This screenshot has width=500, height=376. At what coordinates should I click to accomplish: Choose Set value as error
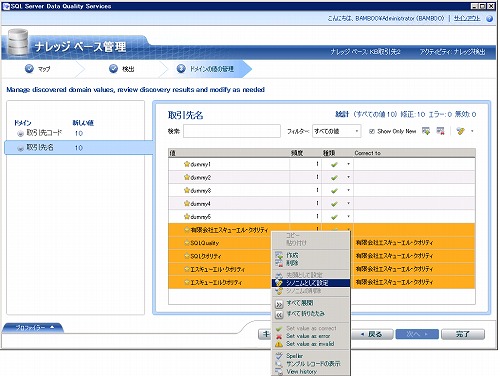tap(311, 336)
